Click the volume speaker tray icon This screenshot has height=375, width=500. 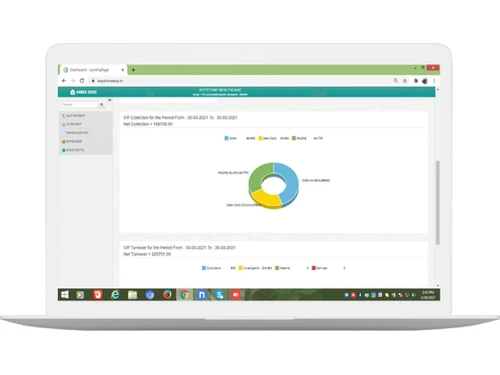click(x=414, y=295)
